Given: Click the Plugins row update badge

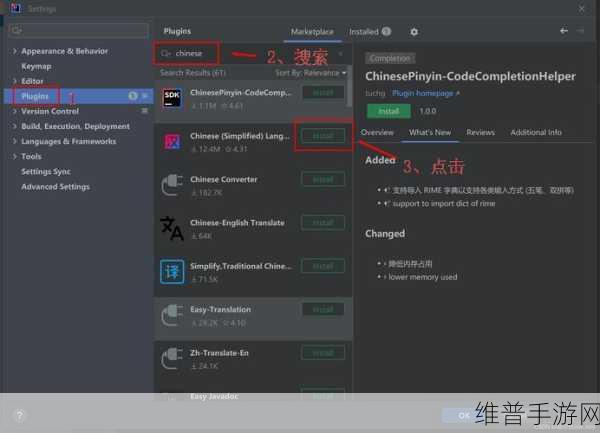Looking at the screenshot, I should point(133,96).
